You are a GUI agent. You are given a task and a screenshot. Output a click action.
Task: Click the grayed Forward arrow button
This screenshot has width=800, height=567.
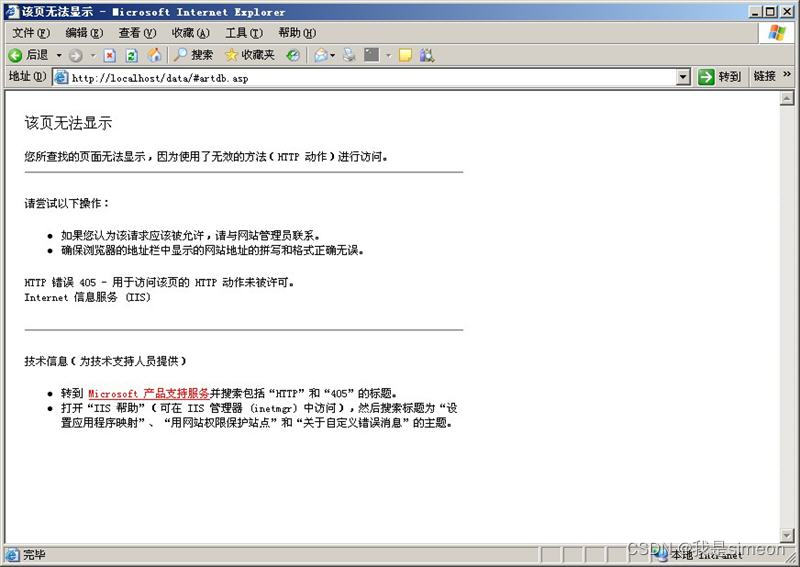pos(76,55)
